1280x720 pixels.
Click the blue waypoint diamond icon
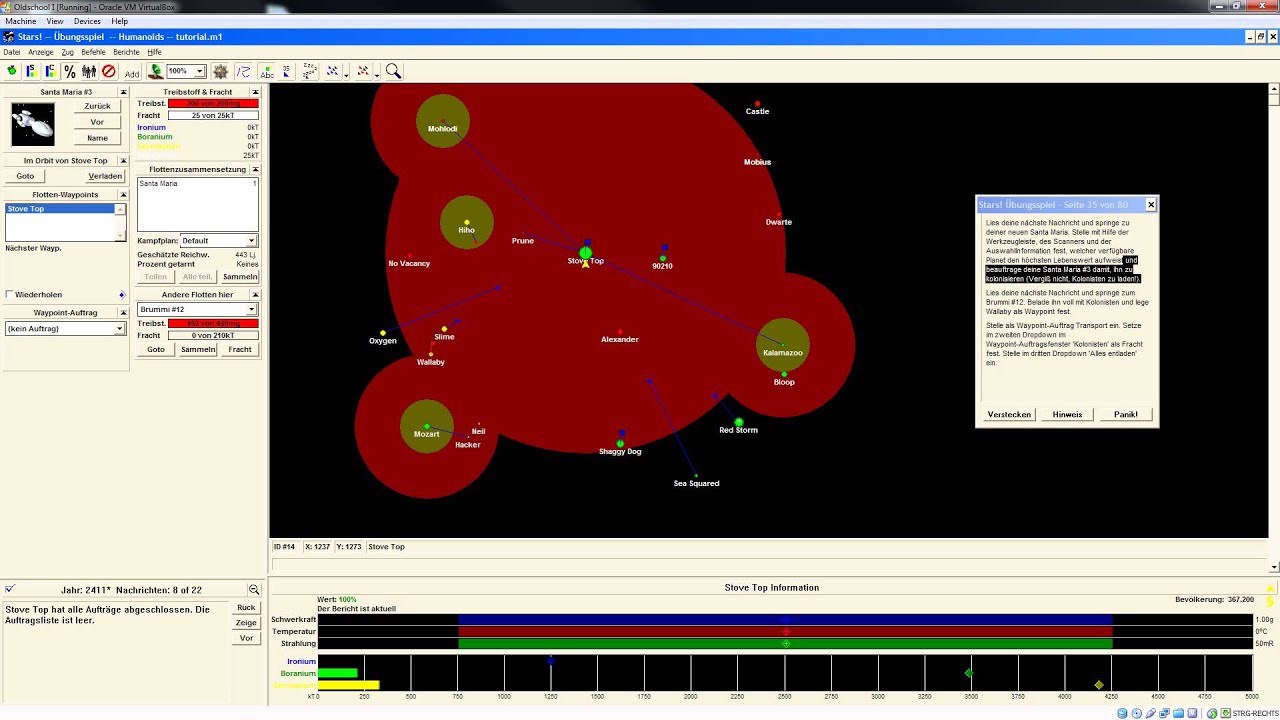pos(122,295)
